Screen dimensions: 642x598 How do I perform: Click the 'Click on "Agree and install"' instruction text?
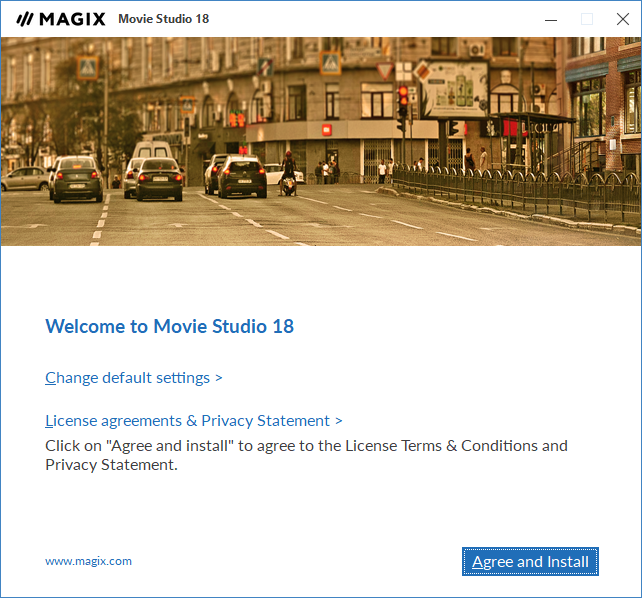coord(306,455)
